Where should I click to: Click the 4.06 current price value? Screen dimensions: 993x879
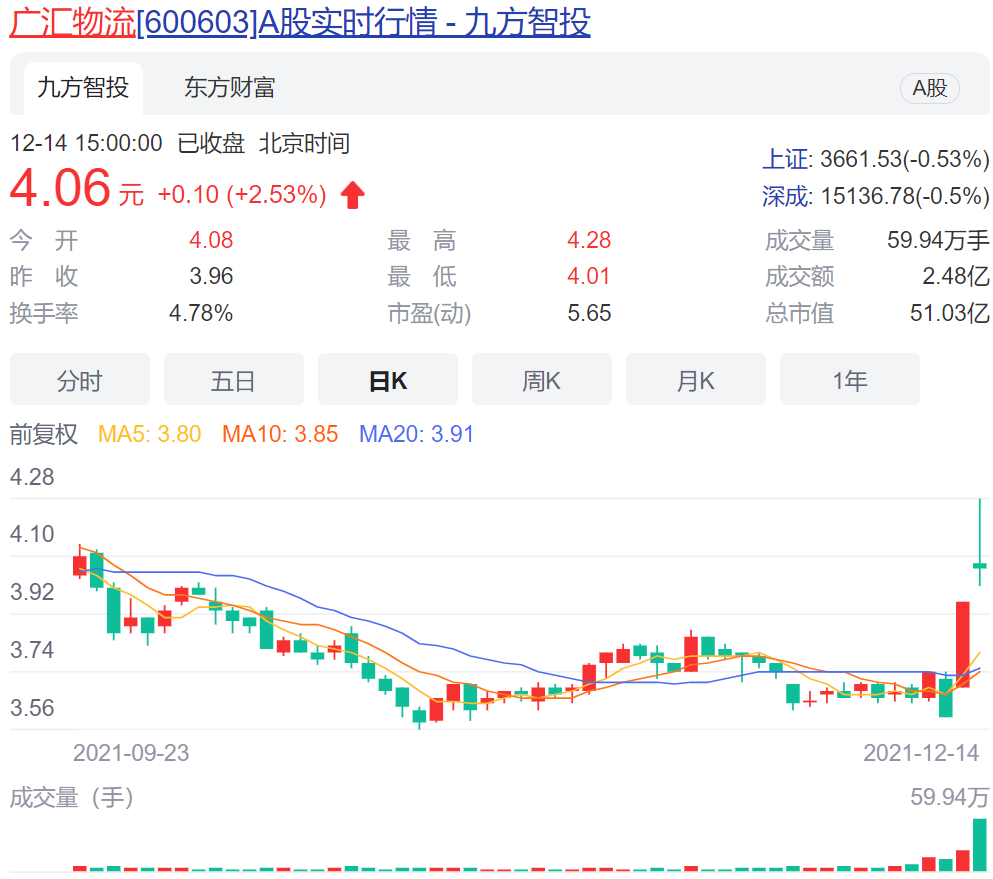click(x=60, y=189)
